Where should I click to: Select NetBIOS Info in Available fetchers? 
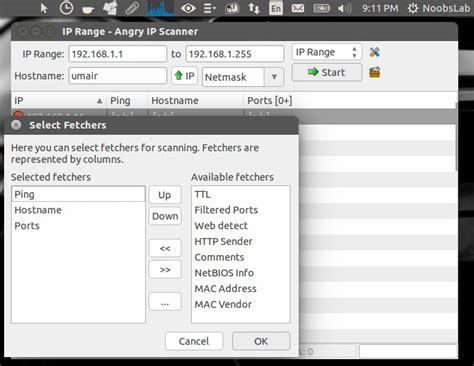(x=241, y=273)
